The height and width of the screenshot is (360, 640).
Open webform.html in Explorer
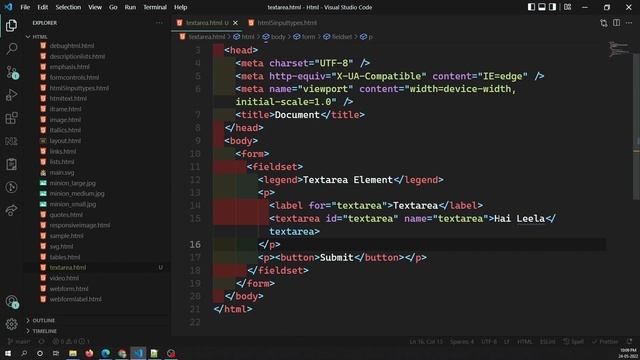69,289
